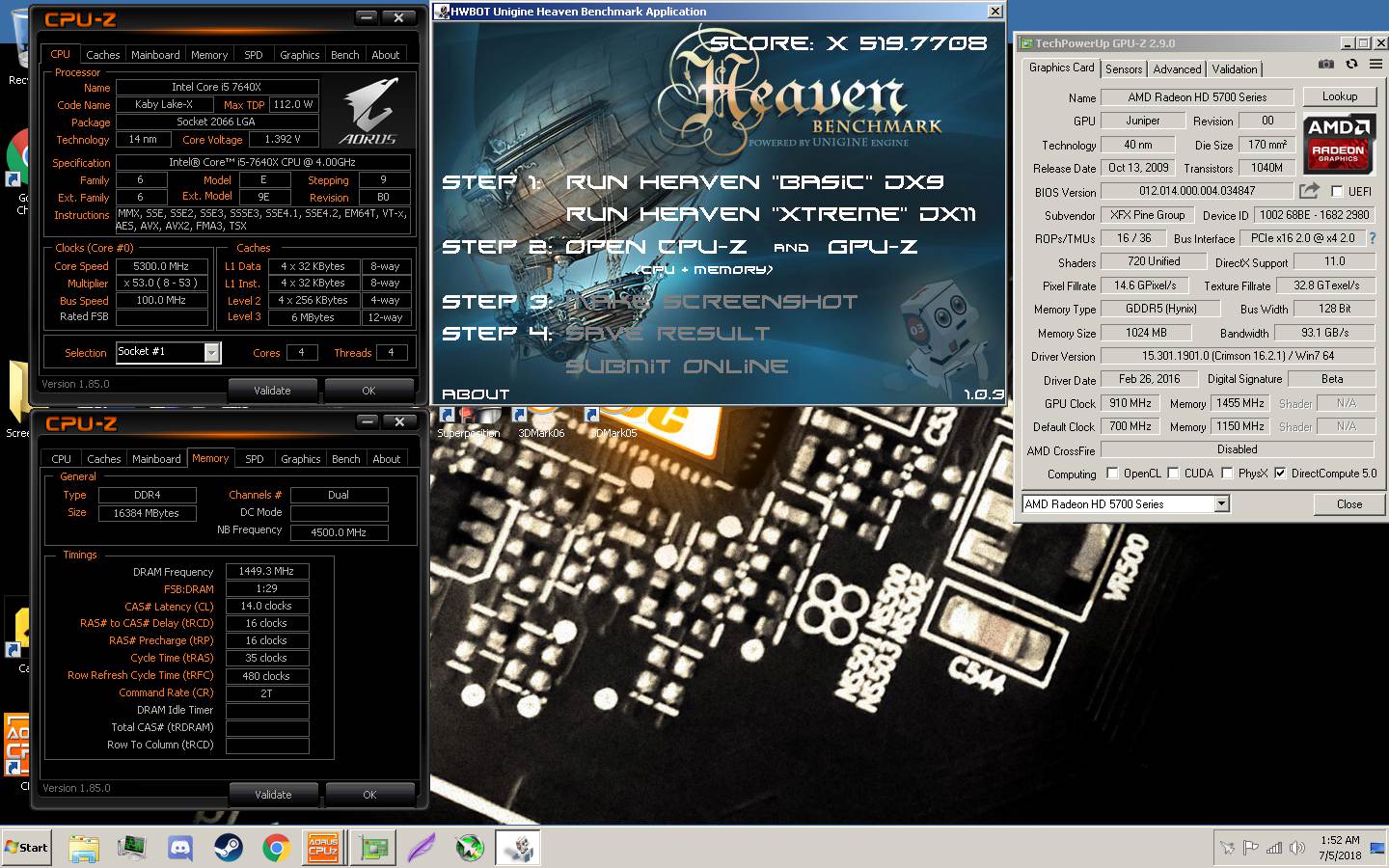1389x868 pixels.
Task: Open Google Chrome from the taskbar
Action: pos(277,848)
